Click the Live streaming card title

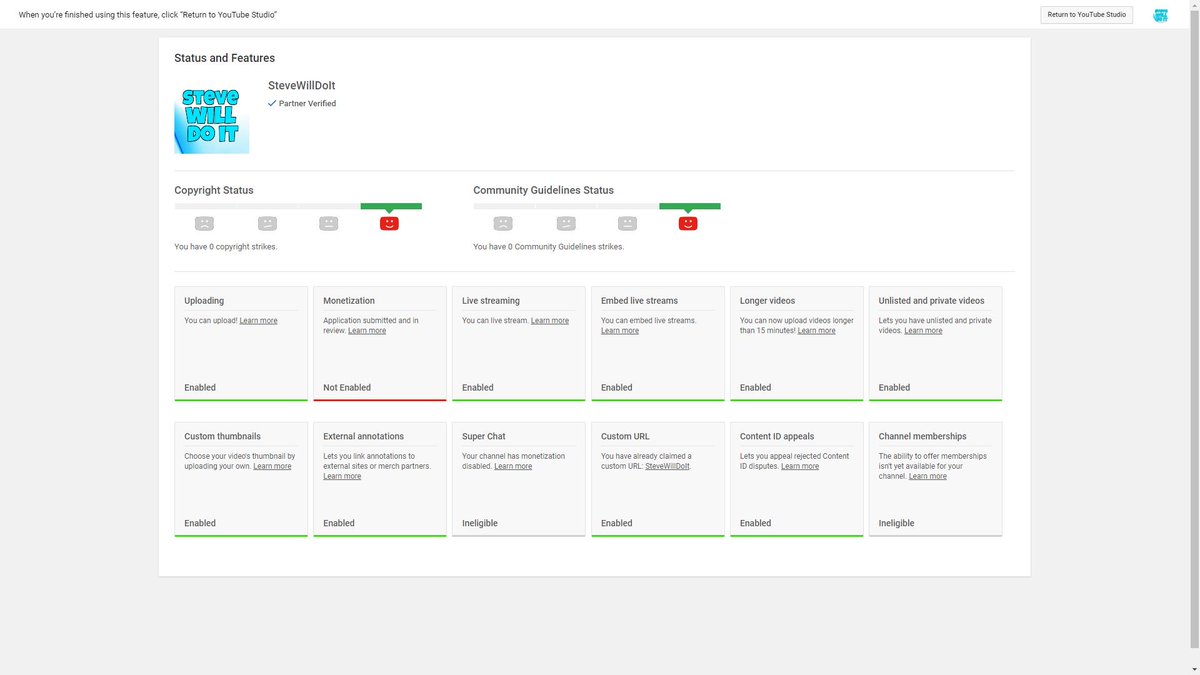click(491, 301)
